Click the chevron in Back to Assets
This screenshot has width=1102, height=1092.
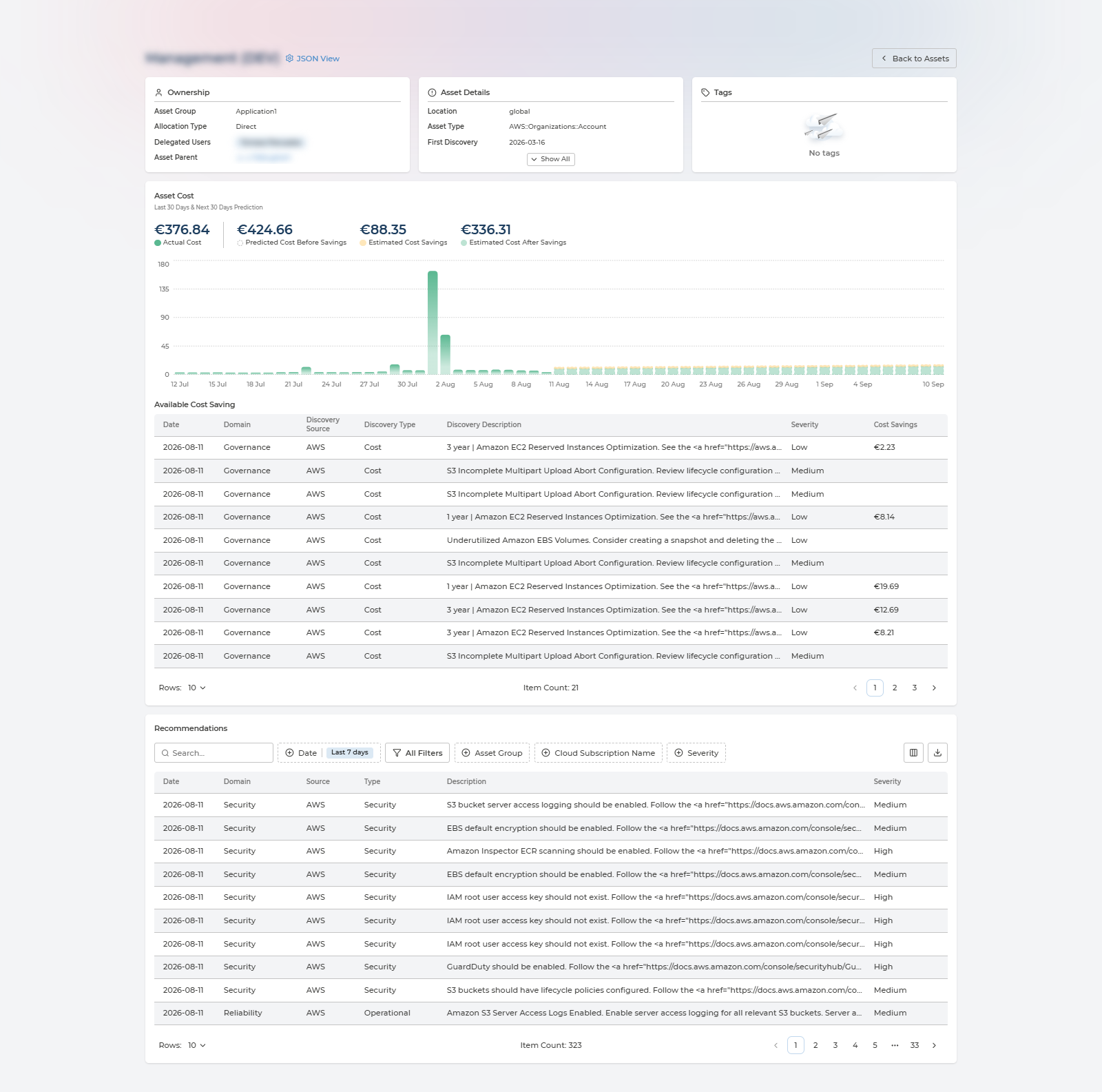point(884,59)
